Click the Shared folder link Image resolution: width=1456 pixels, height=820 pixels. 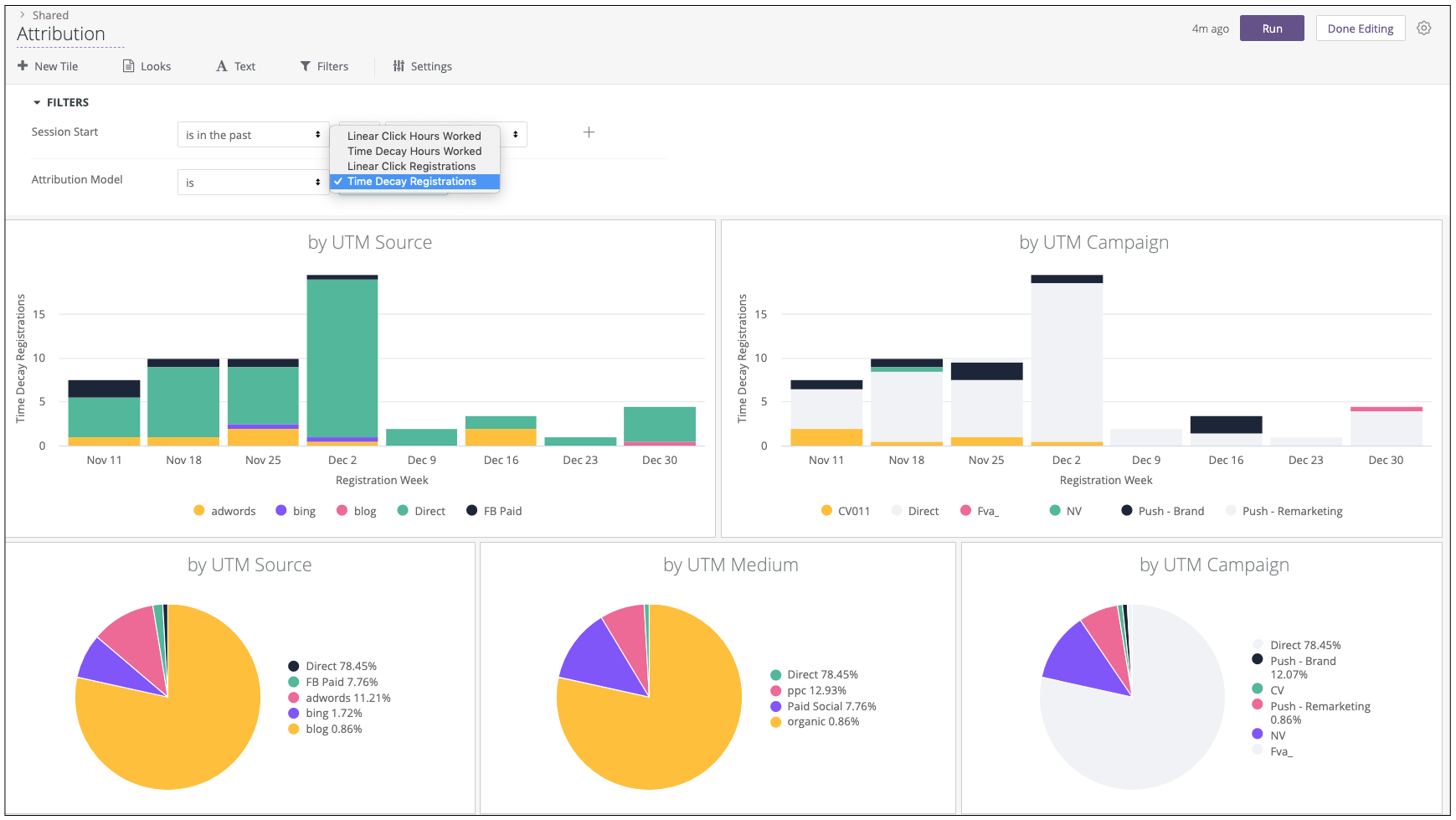click(50, 15)
